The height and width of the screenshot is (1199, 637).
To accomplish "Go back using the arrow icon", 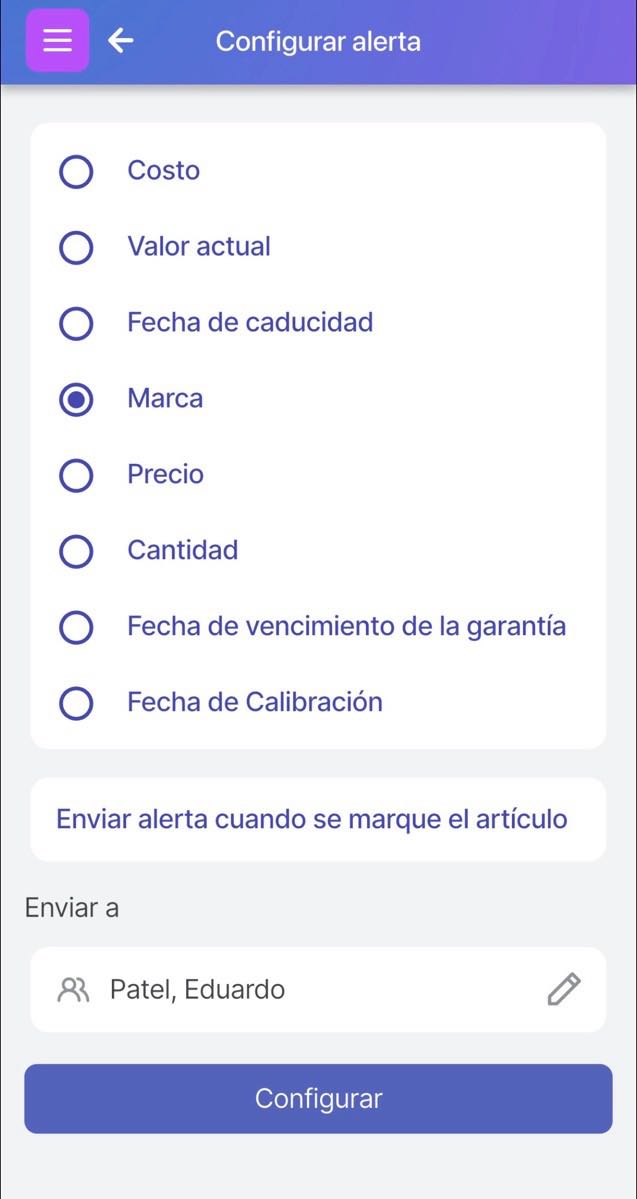I will [120, 40].
